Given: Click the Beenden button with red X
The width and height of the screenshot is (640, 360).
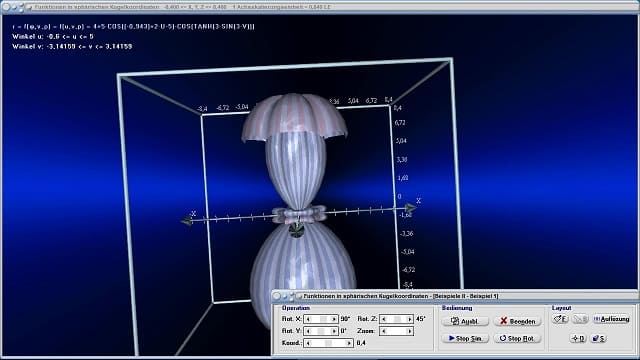Looking at the screenshot, I should pyautogui.click(x=517, y=321).
